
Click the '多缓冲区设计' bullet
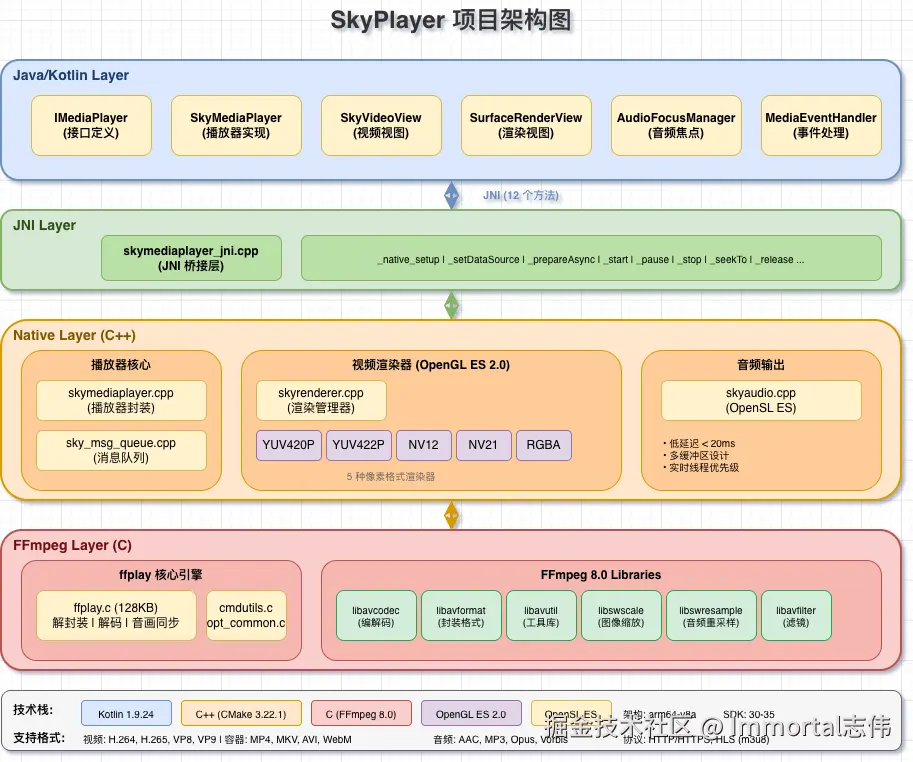click(695, 455)
